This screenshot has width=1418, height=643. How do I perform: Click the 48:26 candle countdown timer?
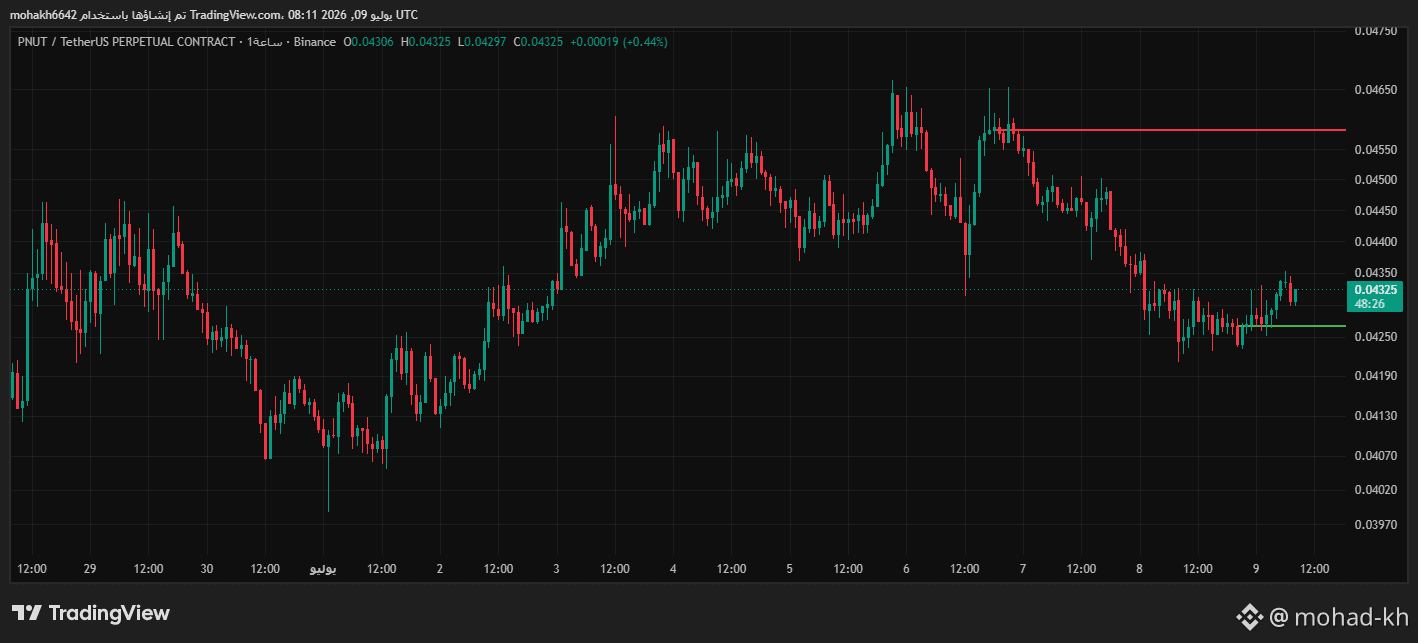pyautogui.click(x=1370, y=303)
